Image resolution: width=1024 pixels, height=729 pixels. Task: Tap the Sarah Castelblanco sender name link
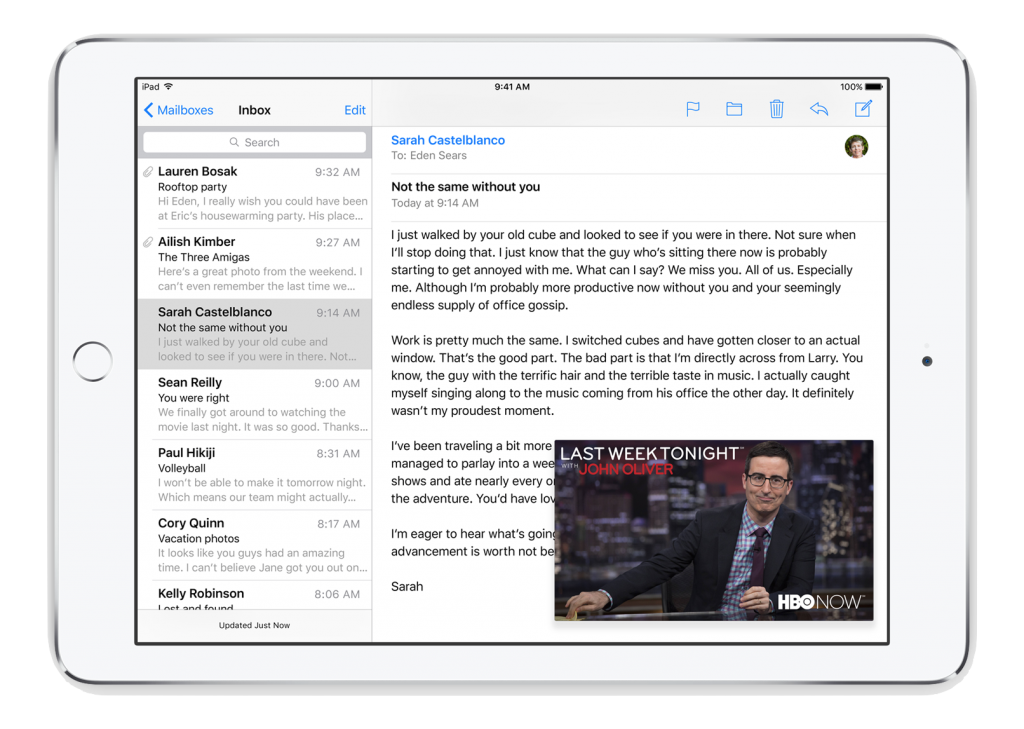(448, 140)
